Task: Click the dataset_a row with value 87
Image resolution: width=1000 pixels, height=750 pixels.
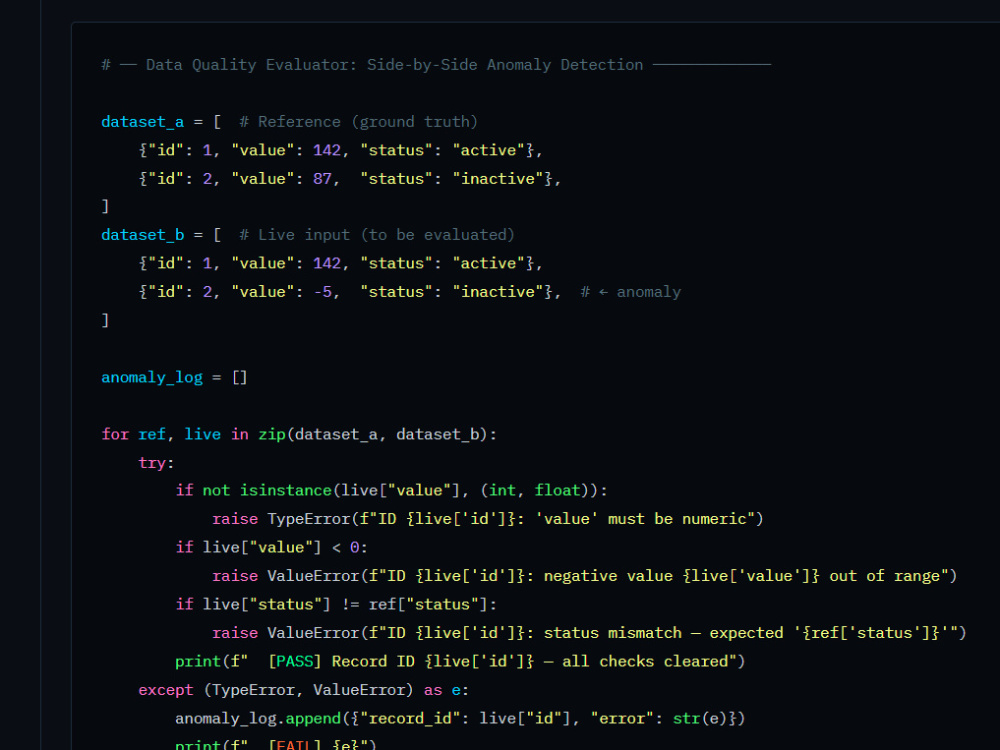Action: click(x=349, y=179)
